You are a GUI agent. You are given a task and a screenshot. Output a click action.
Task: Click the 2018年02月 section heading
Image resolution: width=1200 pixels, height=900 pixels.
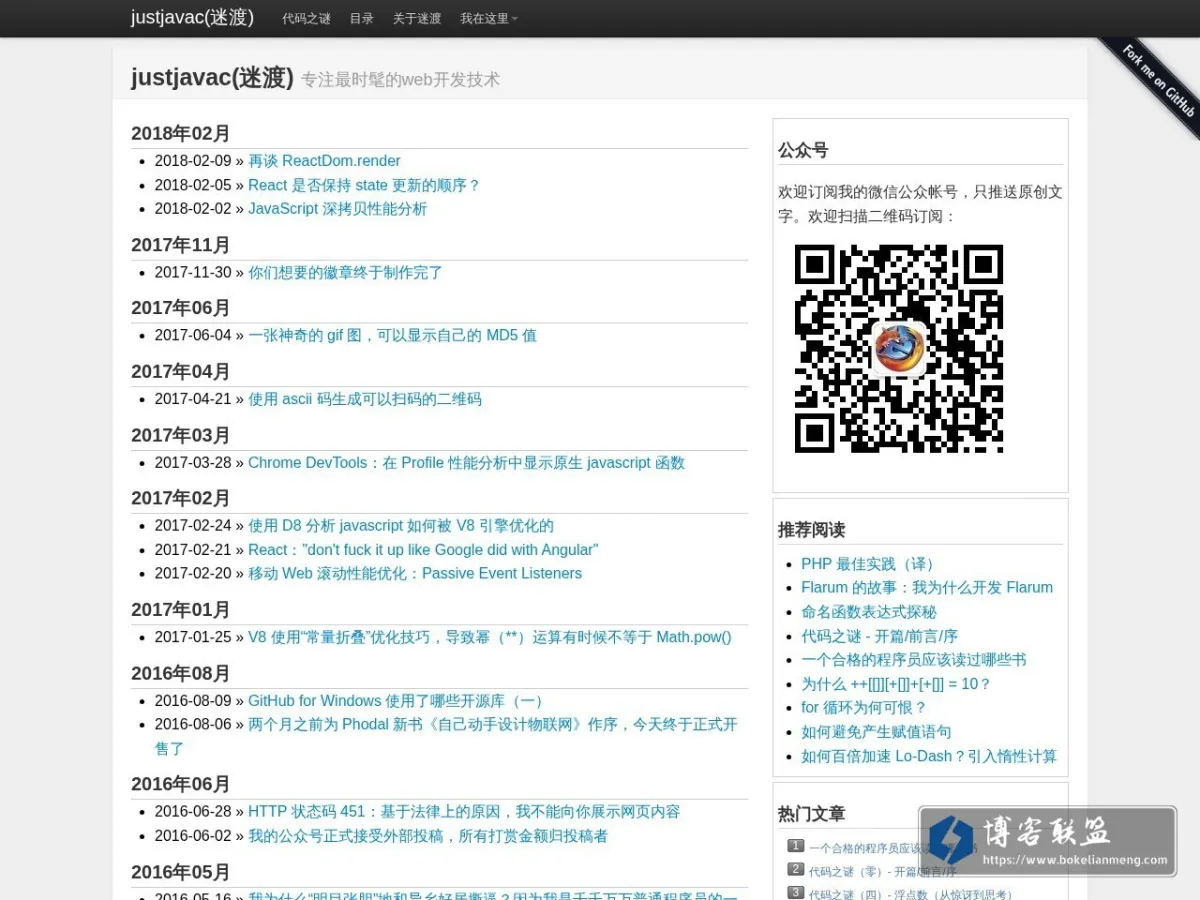point(181,134)
